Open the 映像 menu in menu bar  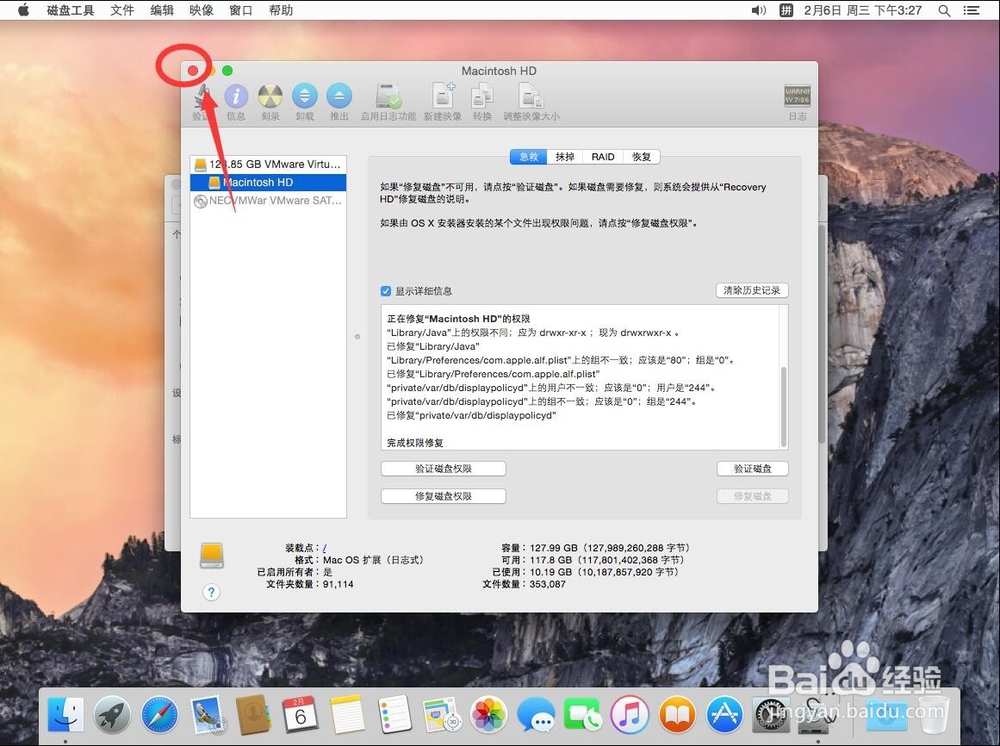[x=199, y=10]
